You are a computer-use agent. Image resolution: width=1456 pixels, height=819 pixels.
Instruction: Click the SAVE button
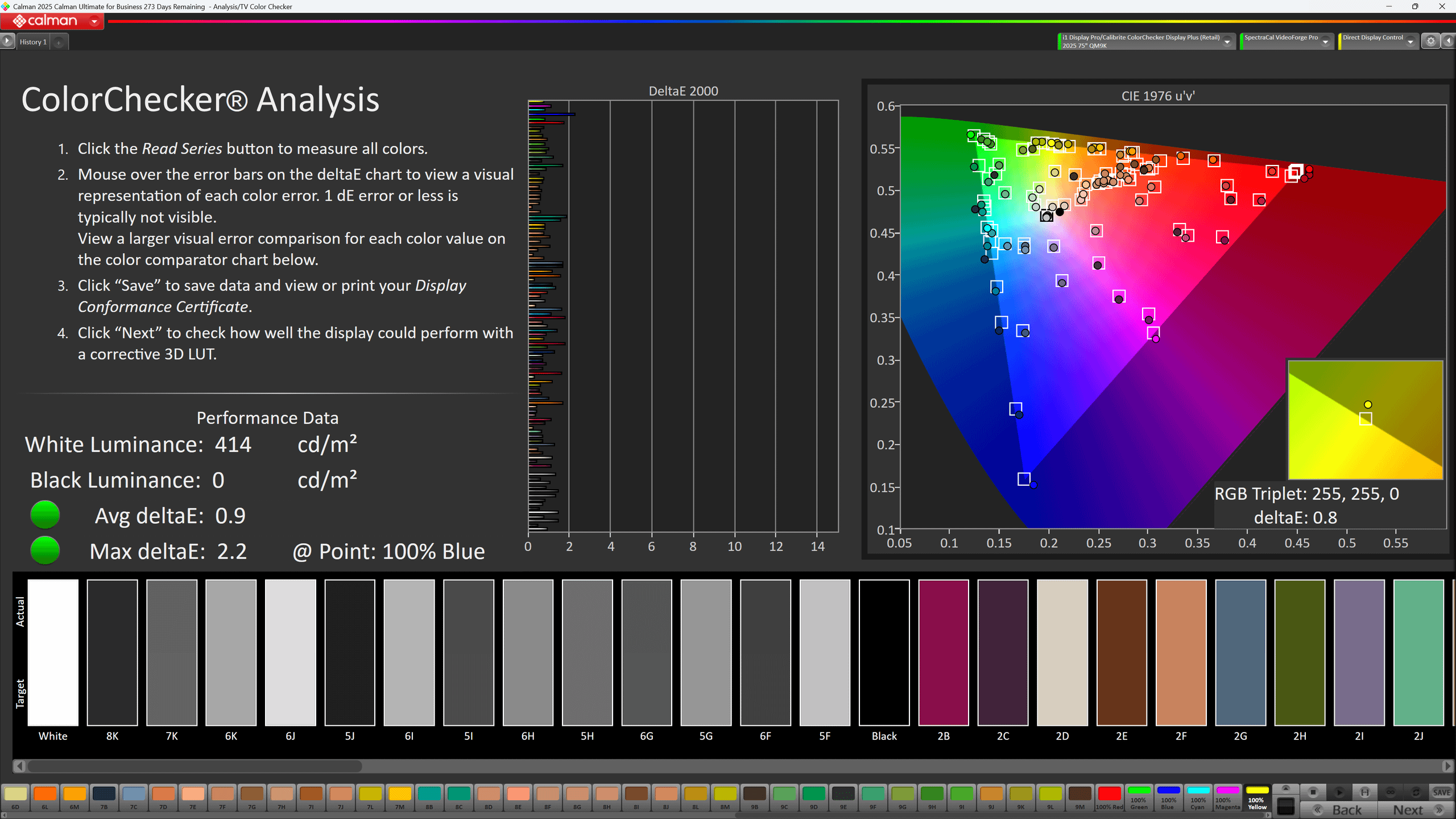point(1441,792)
